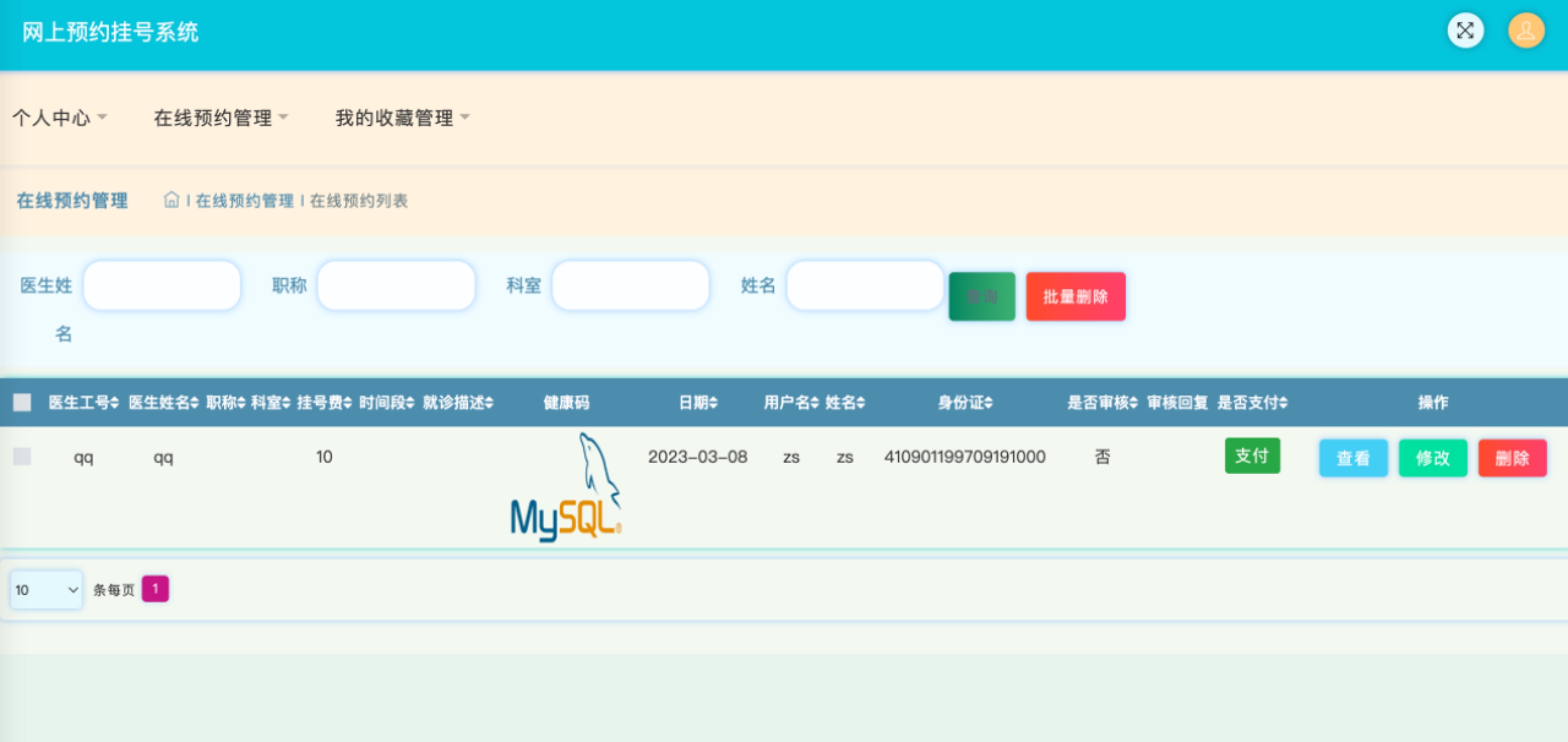This screenshot has height=742, width=1568.
Task: Sort by 医生工号 column arrow
Action: point(115,403)
